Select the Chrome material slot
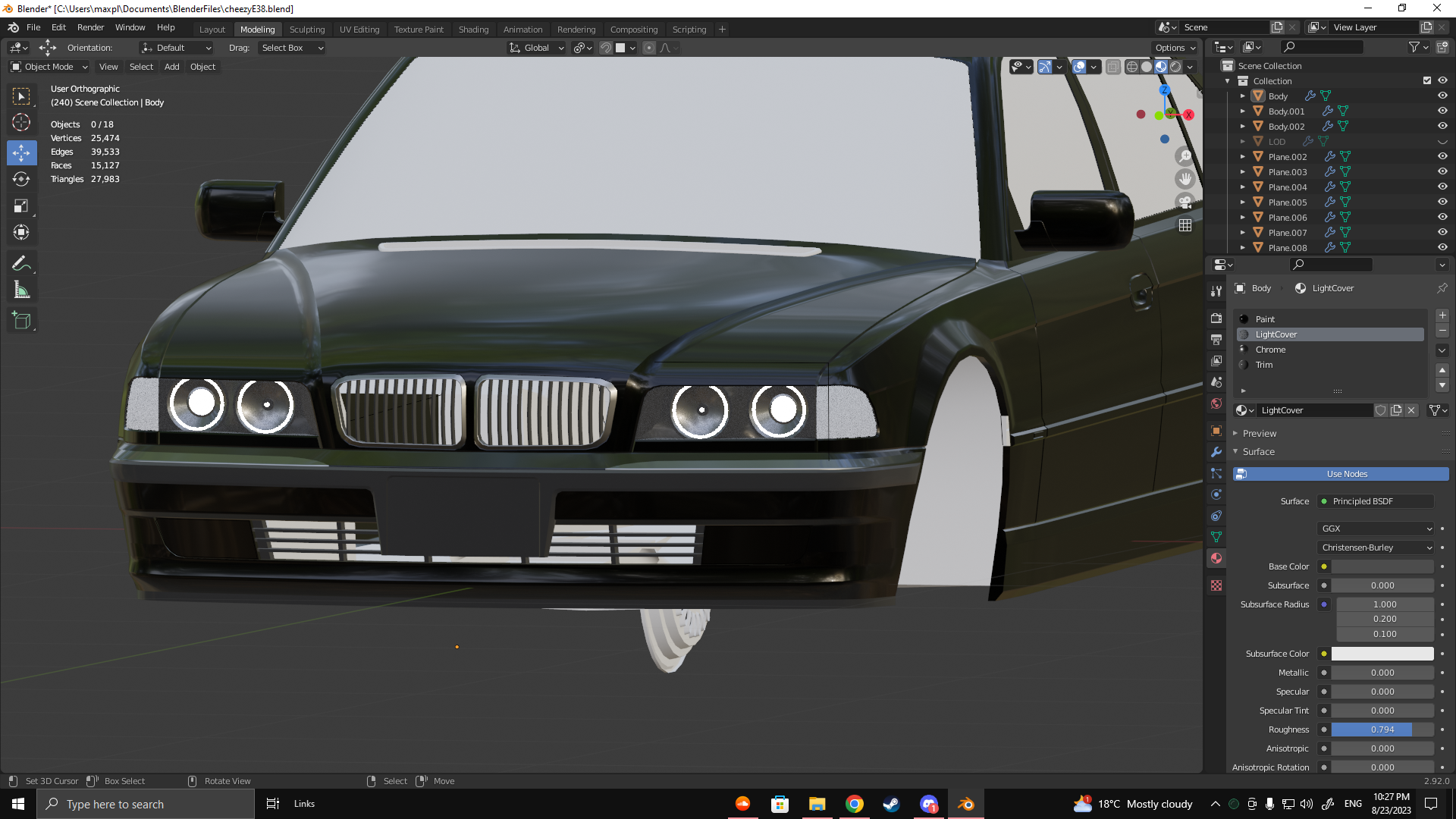The height and width of the screenshot is (819, 1456). click(1270, 350)
